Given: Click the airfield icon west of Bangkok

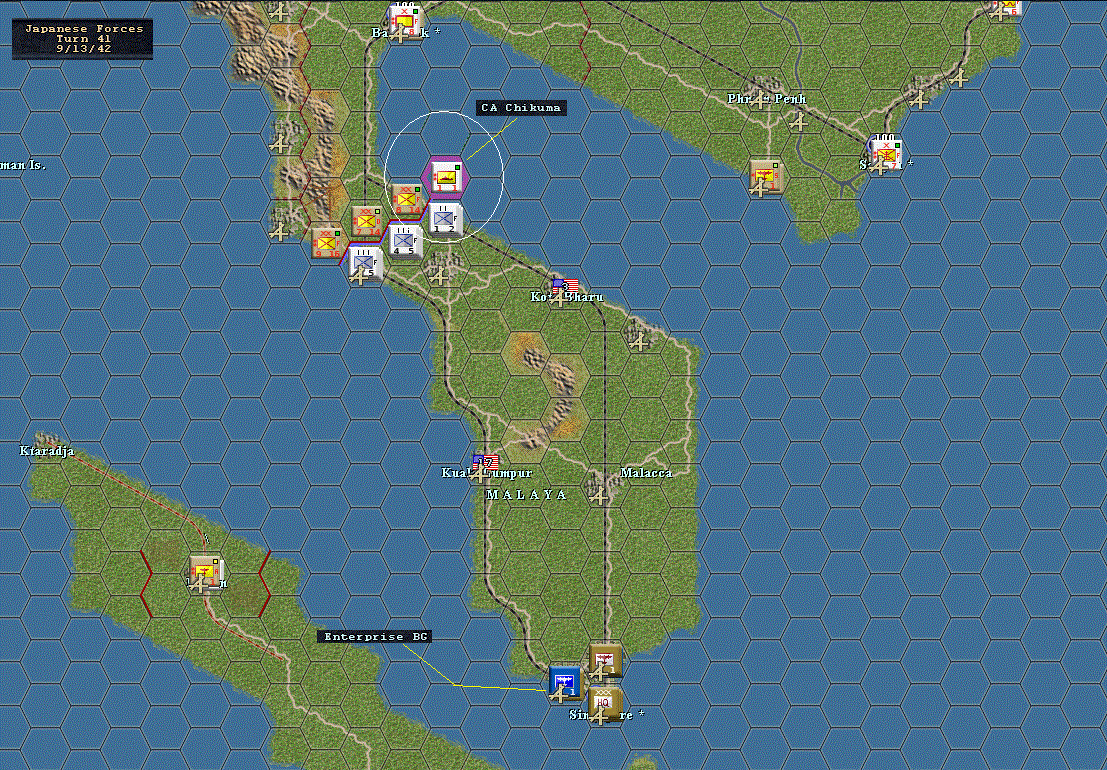Looking at the screenshot, I should point(280,12).
